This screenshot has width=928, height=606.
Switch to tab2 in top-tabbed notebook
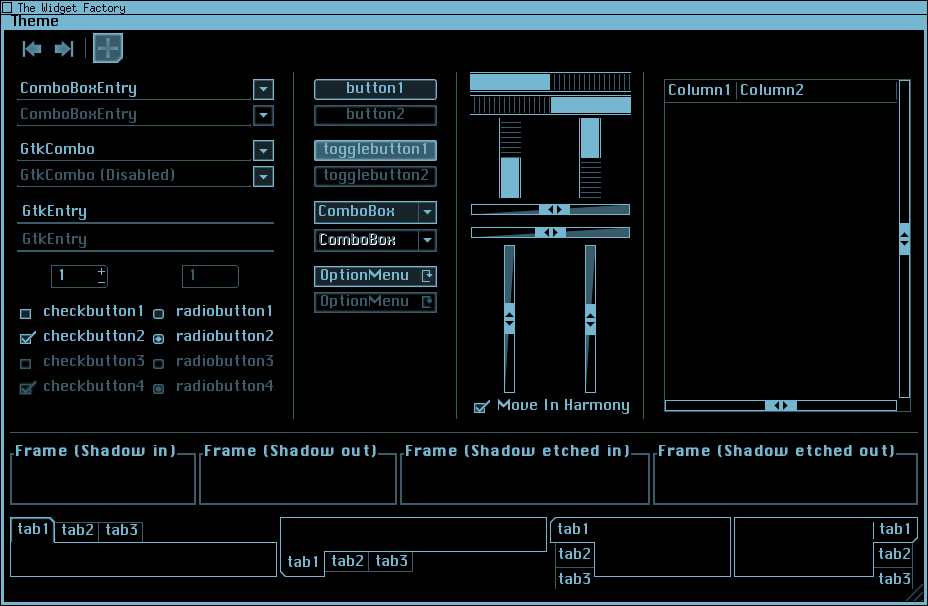(77, 530)
